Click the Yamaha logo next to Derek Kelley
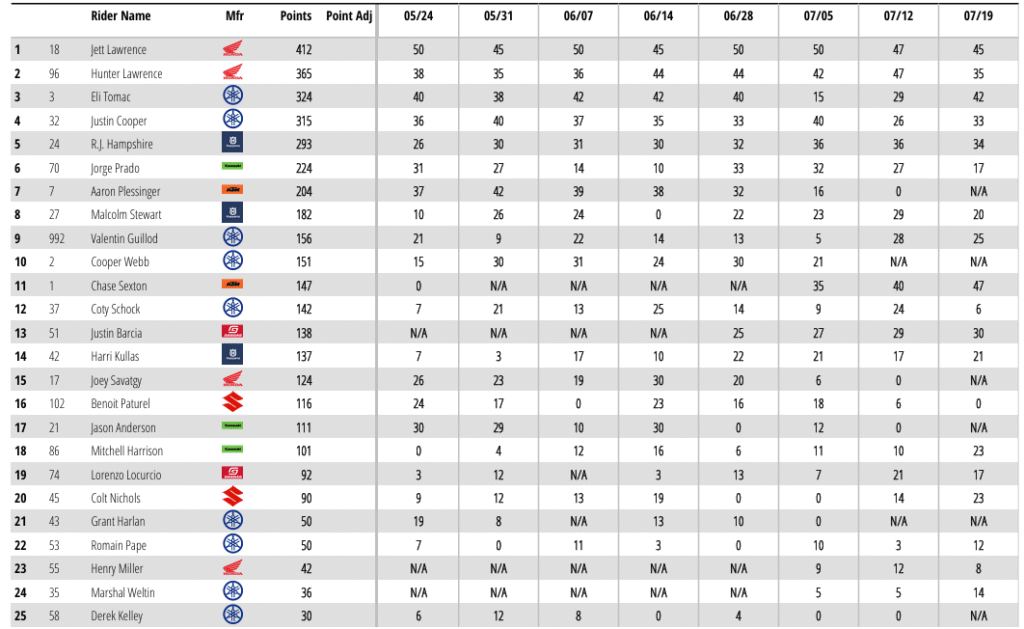This screenshot has width=1024, height=629. click(232, 615)
